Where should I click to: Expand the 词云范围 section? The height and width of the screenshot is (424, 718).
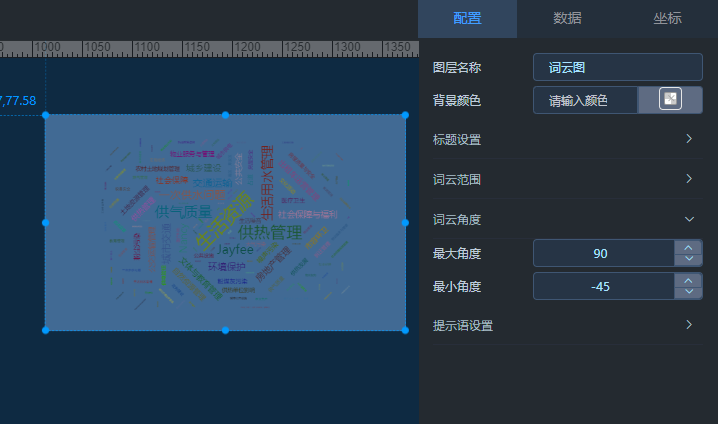689,178
